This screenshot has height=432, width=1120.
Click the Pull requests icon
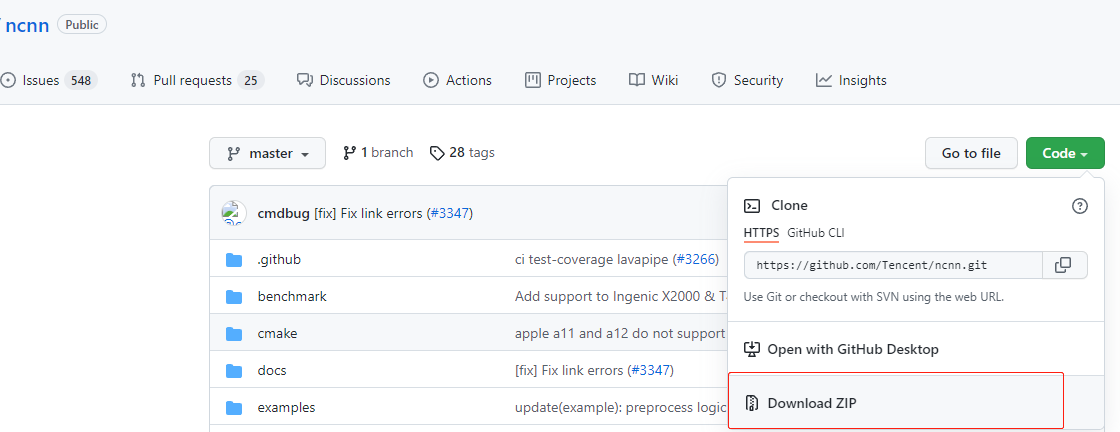pyautogui.click(x=138, y=80)
